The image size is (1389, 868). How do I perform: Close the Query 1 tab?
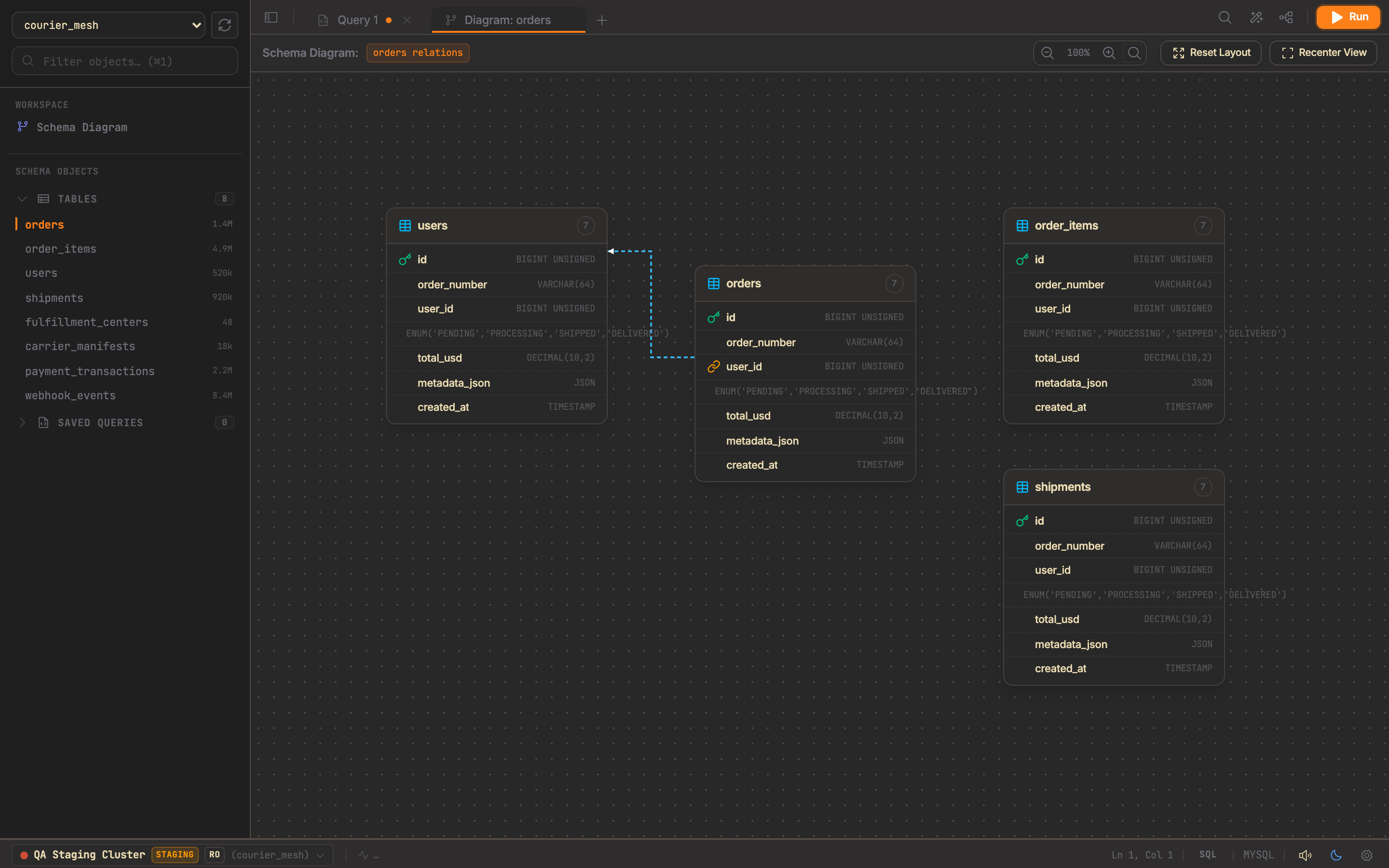407,20
